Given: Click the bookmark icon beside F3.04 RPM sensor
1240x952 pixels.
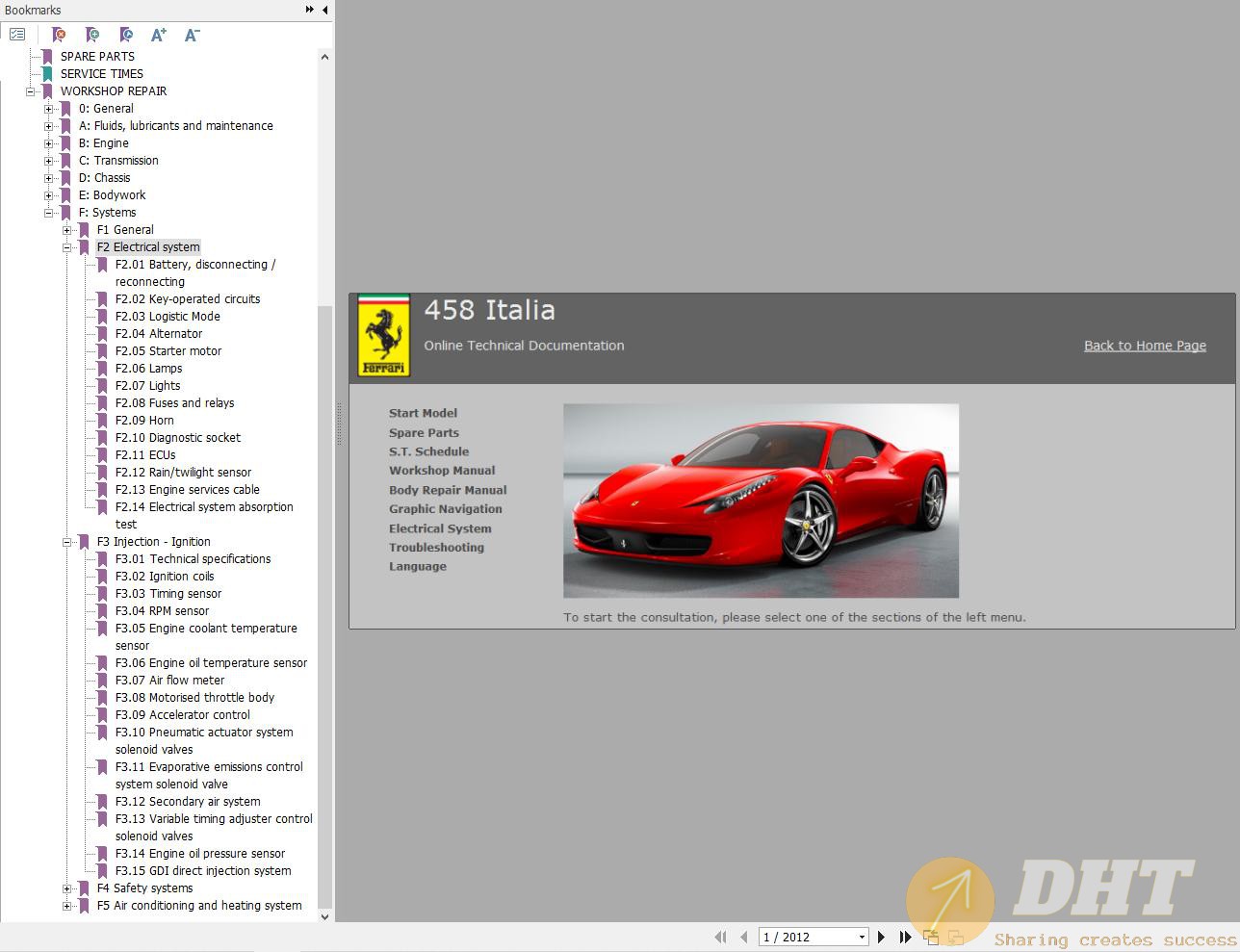Looking at the screenshot, I should (x=102, y=611).
